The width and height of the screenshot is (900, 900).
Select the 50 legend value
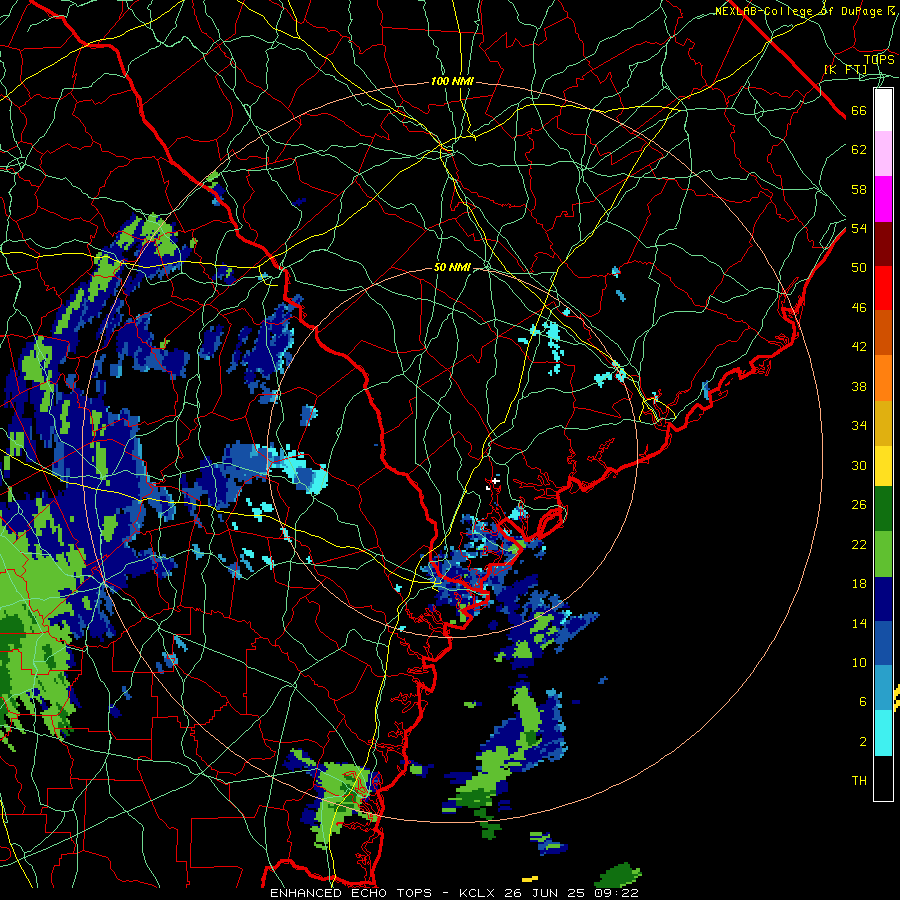[859, 267]
